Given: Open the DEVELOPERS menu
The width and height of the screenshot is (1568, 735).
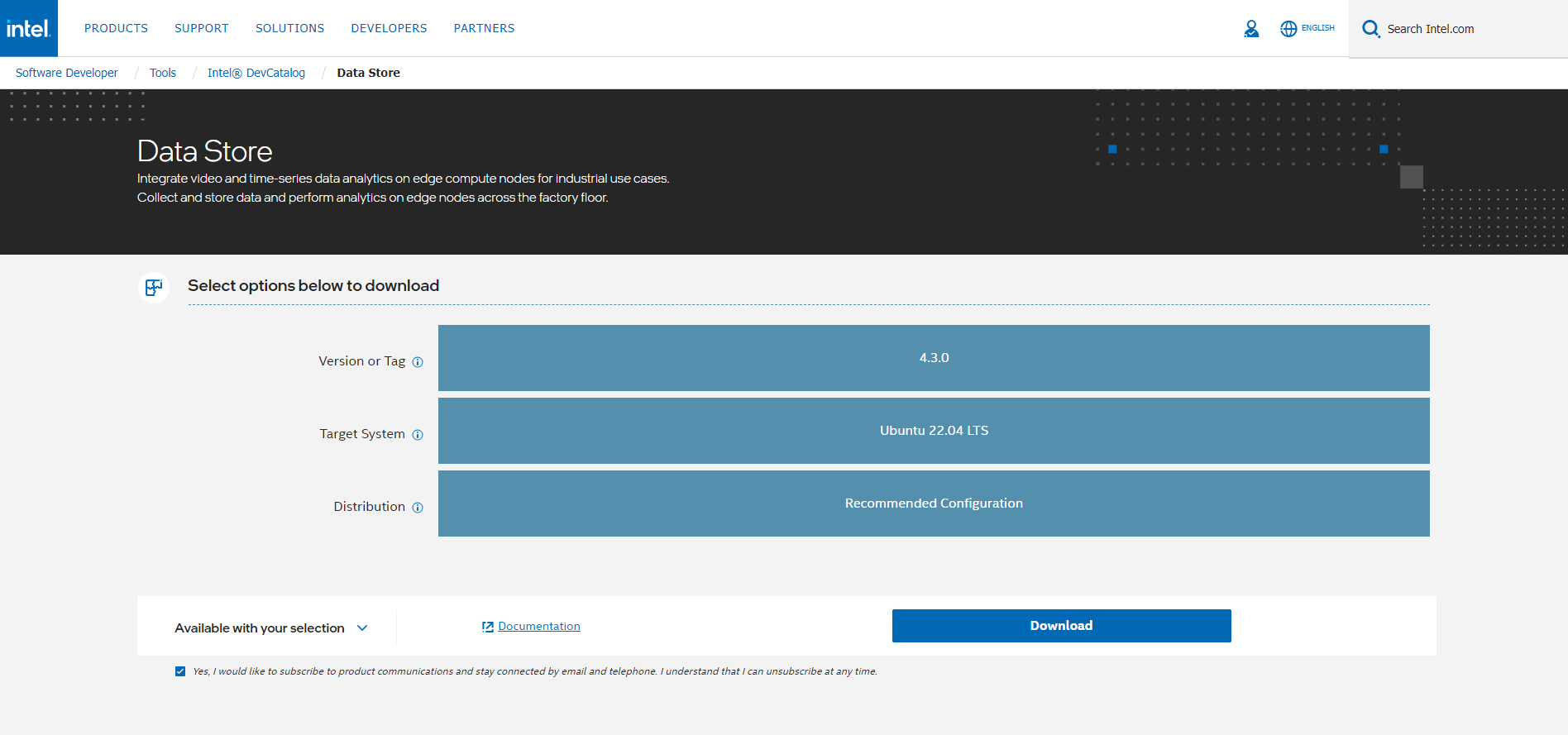Looking at the screenshot, I should [x=389, y=28].
